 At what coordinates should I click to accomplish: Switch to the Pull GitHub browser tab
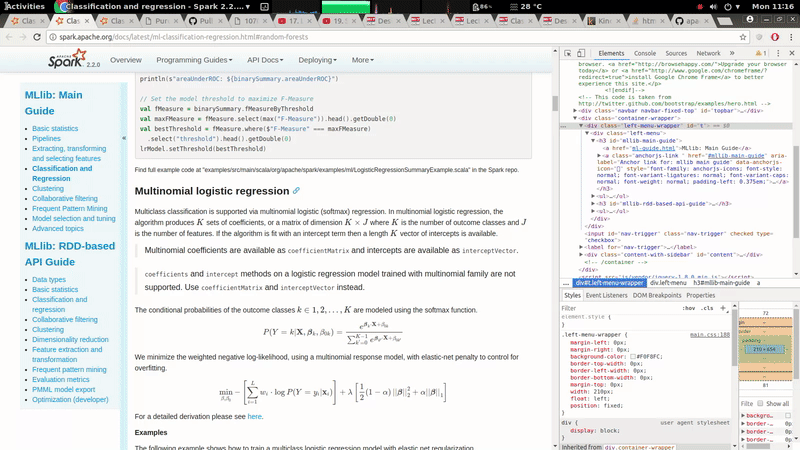click(x=206, y=21)
